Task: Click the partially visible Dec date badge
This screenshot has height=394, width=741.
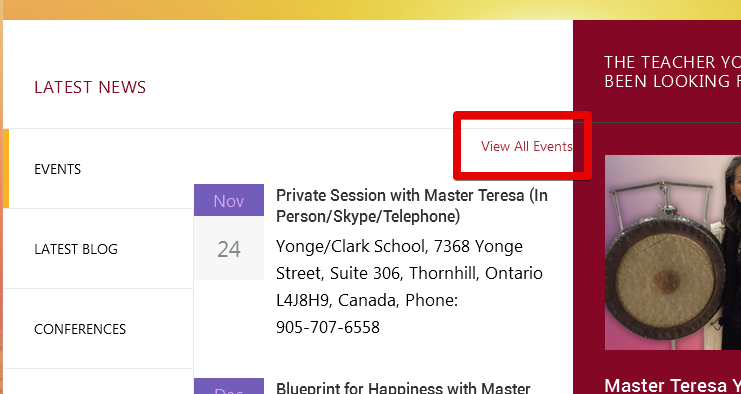Action: click(229, 386)
